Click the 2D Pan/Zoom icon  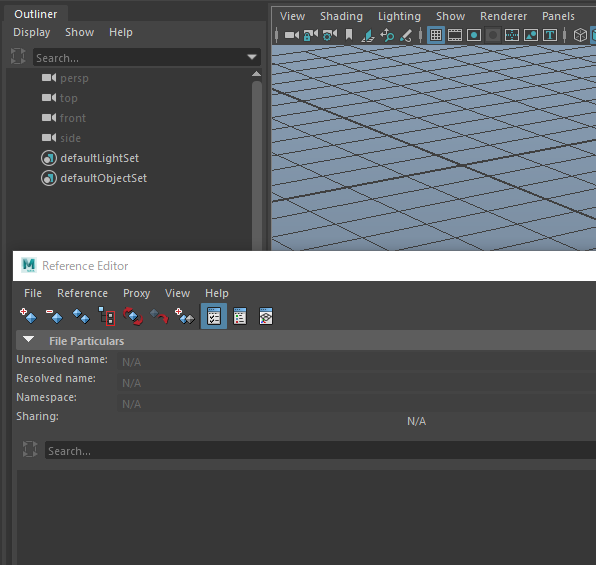(x=387, y=35)
